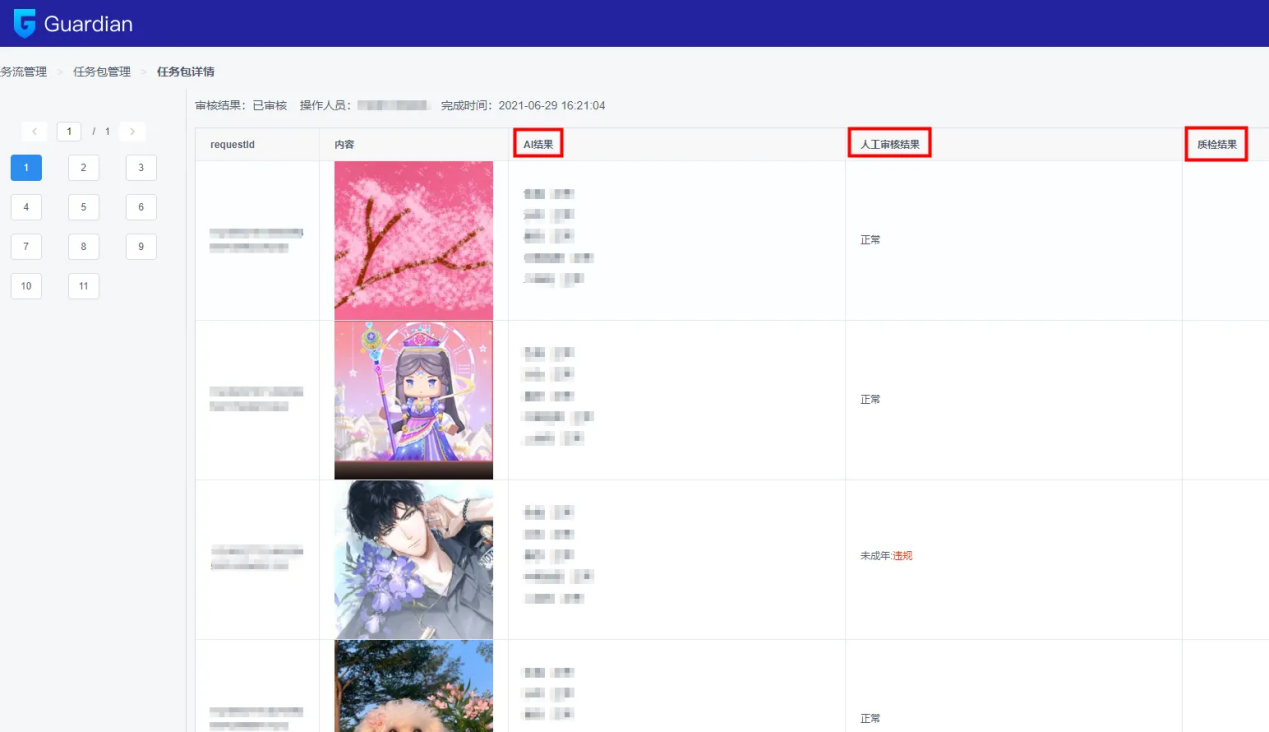The image size is (1269, 732).
Task: Open the fluffy dog photo thumbnail
Action: click(x=414, y=687)
